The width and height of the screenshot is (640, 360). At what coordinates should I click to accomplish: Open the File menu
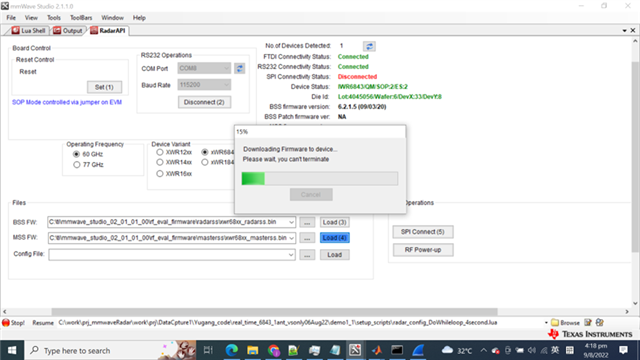tap(11, 18)
